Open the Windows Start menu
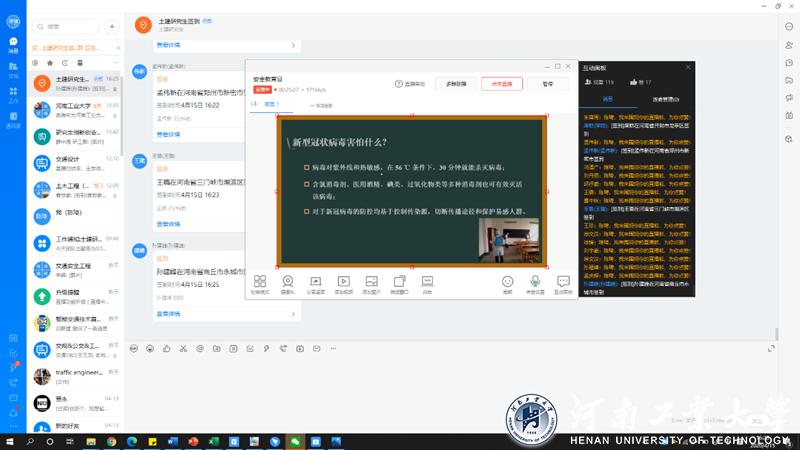Screen dimensions: 800x450 pos(10,441)
